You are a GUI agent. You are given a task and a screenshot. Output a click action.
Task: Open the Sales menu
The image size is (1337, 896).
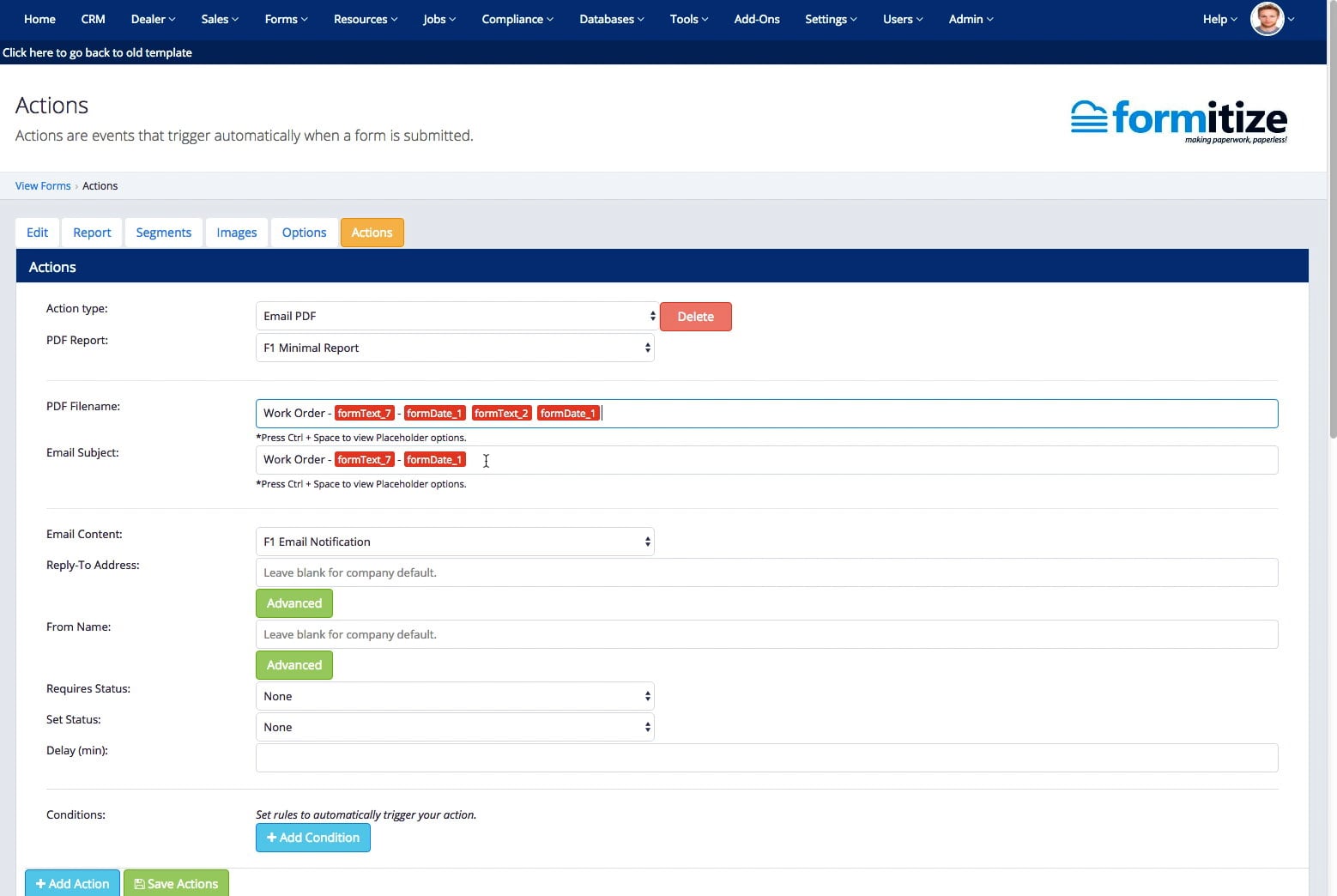pos(220,19)
